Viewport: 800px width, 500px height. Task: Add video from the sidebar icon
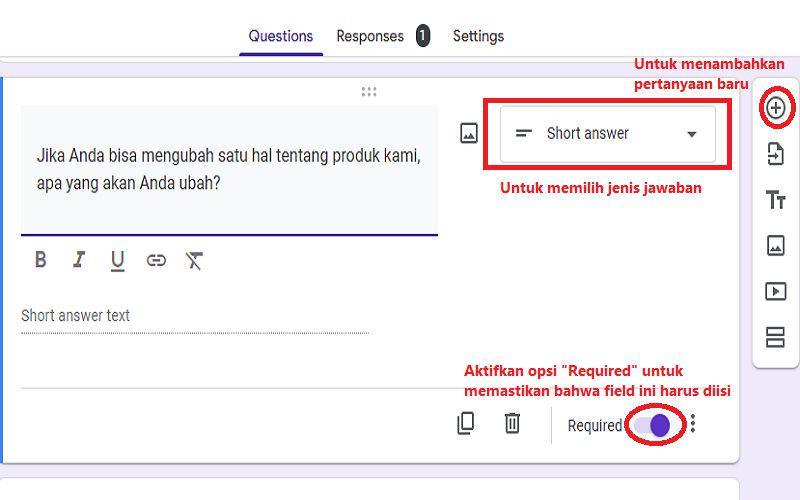(776, 291)
